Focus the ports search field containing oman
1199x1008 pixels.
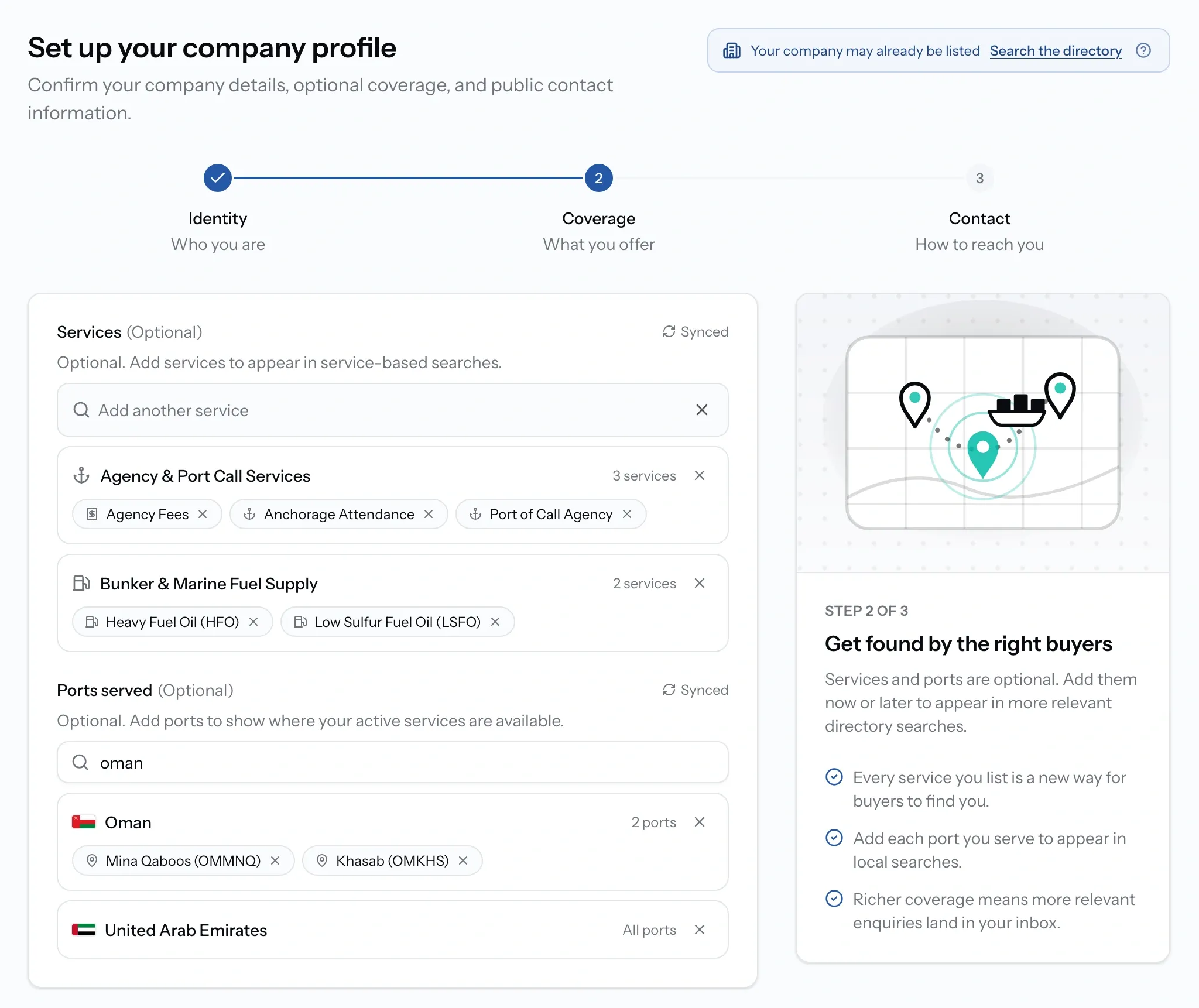click(392, 762)
